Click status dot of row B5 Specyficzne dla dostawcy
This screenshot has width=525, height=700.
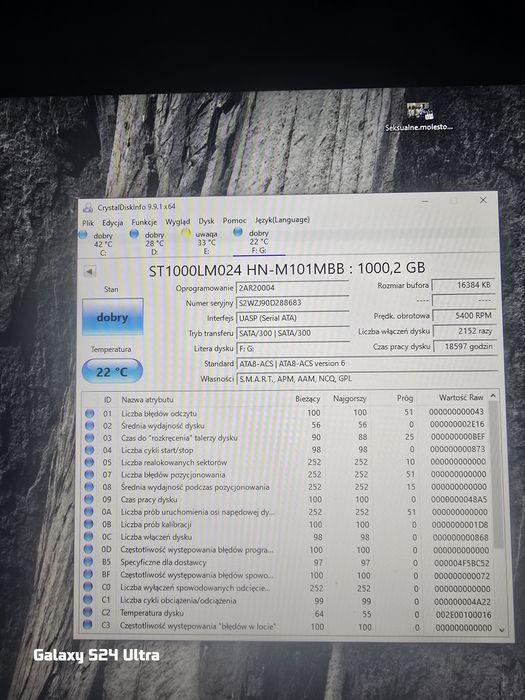pos(88,562)
